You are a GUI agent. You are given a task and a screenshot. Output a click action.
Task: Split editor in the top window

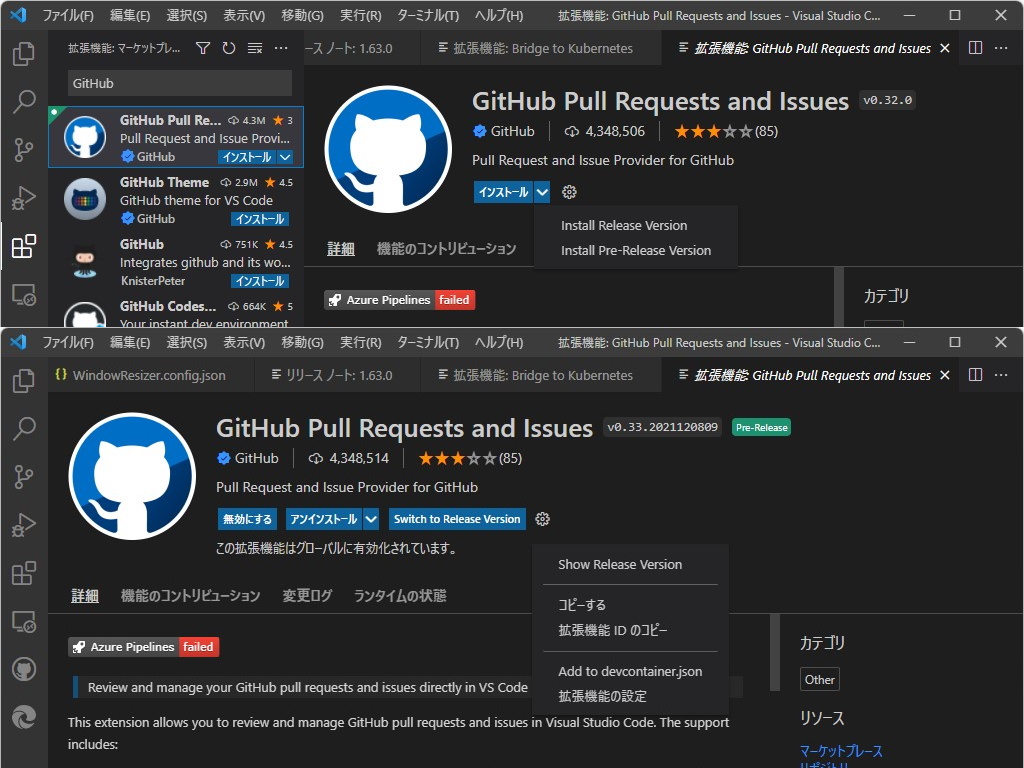[975, 48]
